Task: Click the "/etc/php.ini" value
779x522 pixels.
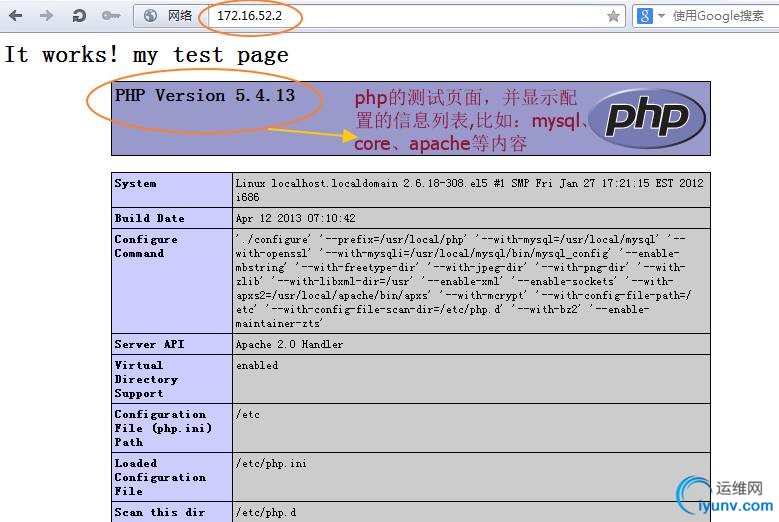Action: click(x=271, y=463)
